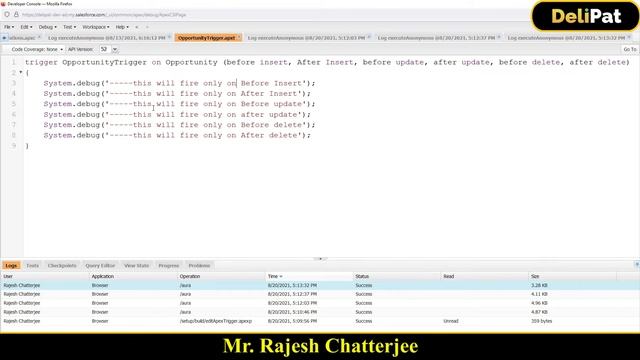Select the log row at 5:12:03 PM
The width and height of the screenshot is (640, 360).
320,303
